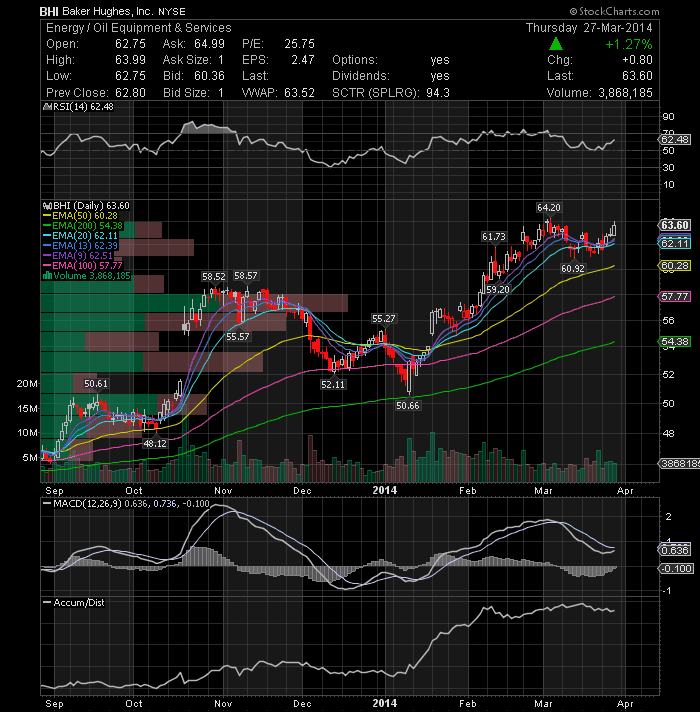Click the 58.52 price peak annotation
700x712 pixels.
coord(214,277)
